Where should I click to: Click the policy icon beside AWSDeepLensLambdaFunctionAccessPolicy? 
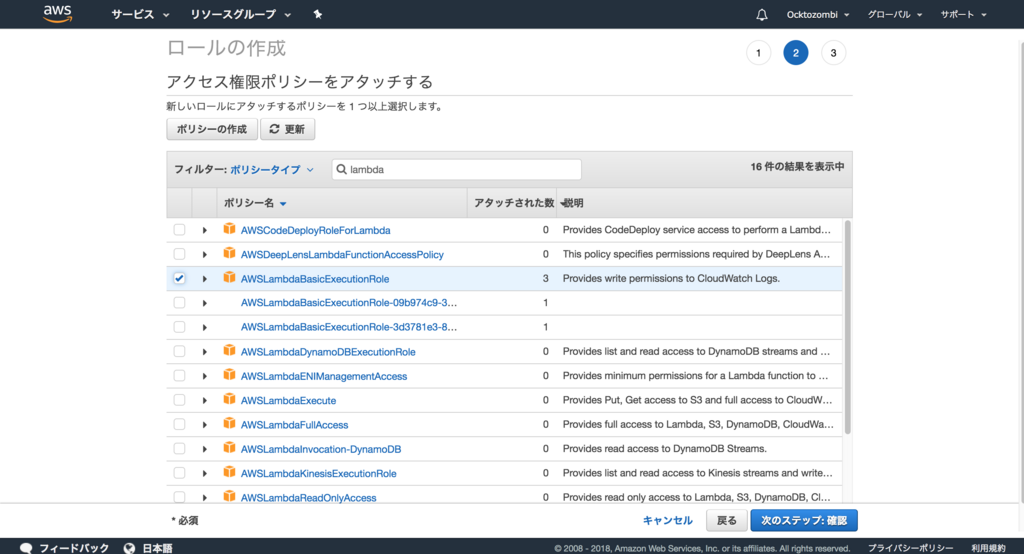point(229,253)
